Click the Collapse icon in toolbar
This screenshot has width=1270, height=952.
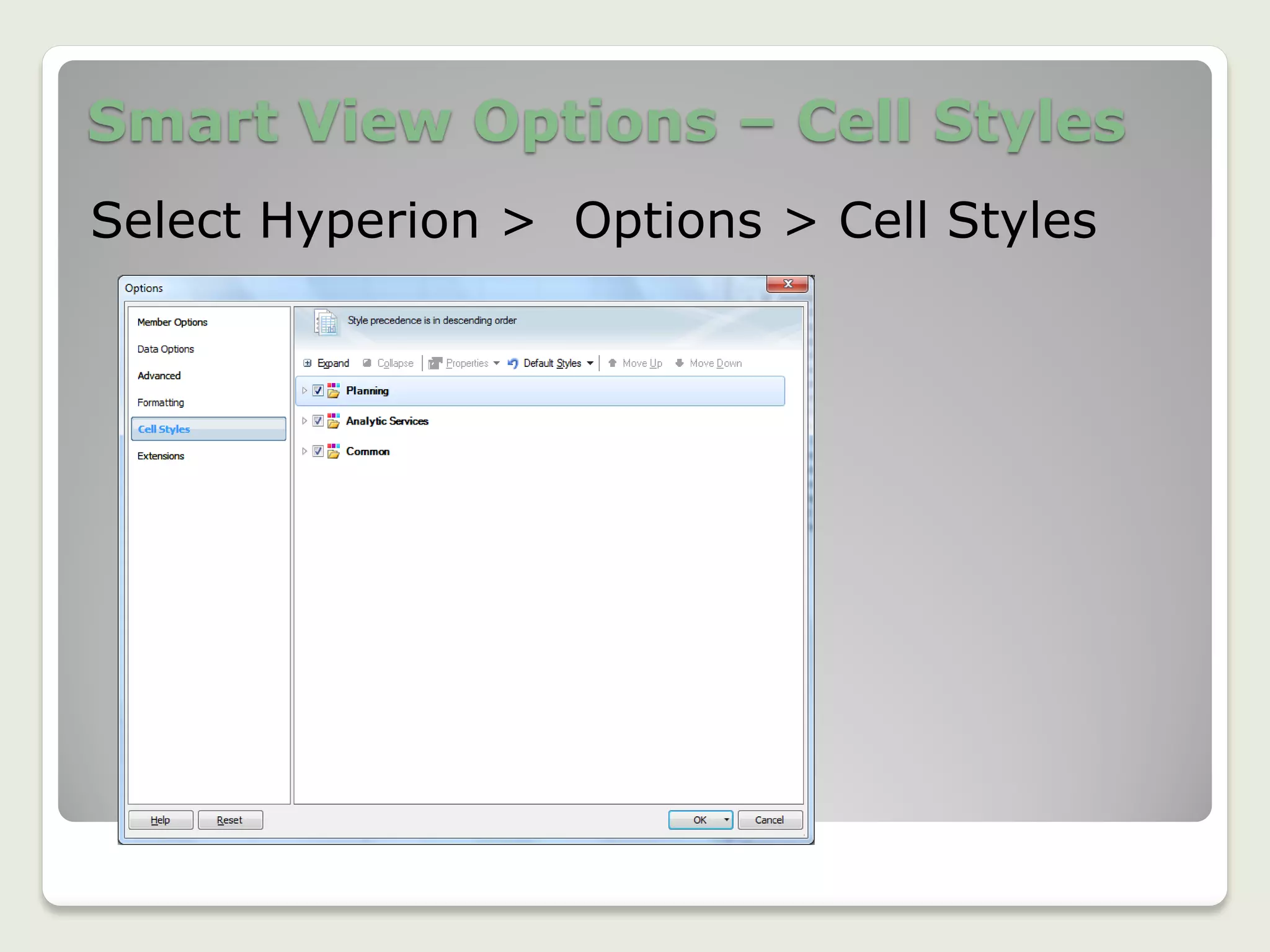(x=367, y=363)
